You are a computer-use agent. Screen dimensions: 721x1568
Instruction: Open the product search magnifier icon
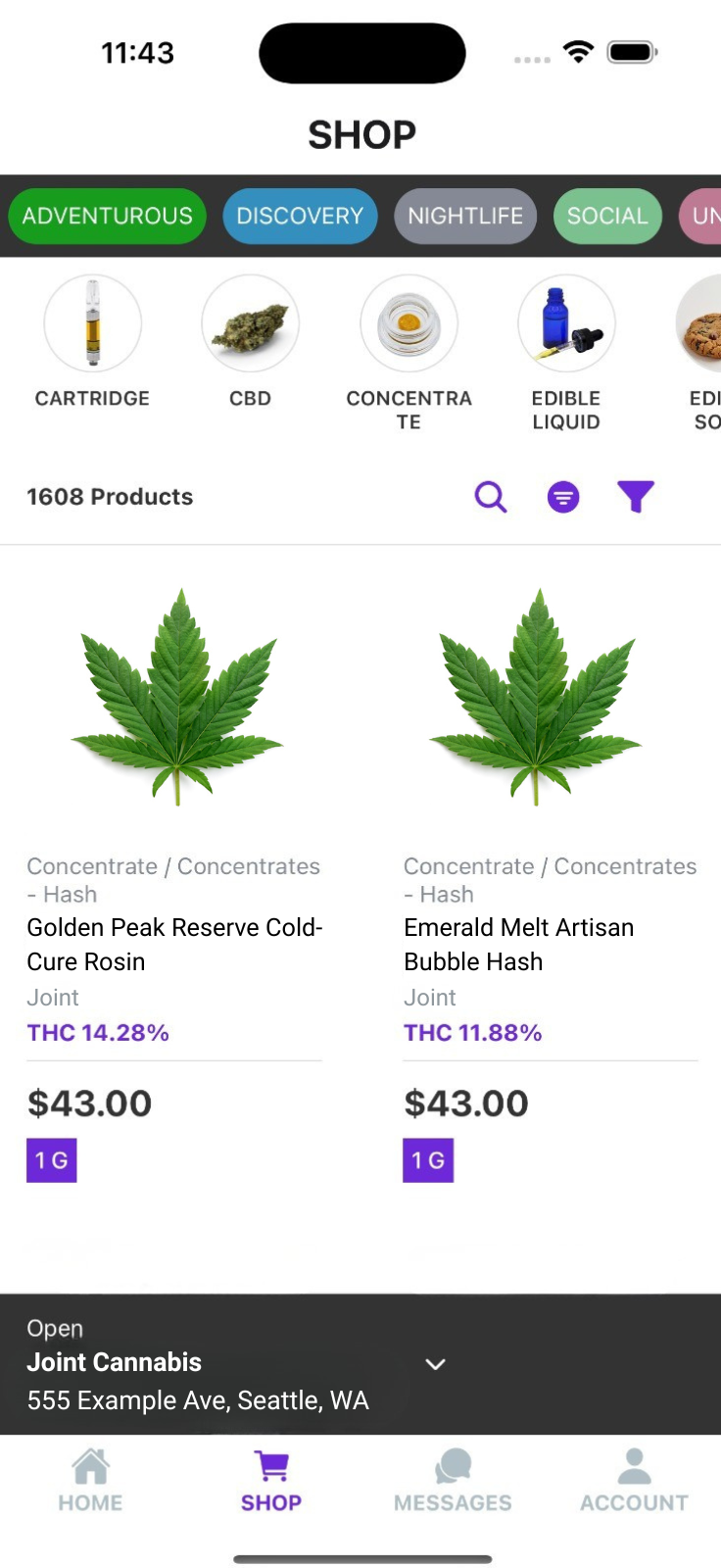click(491, 497)
